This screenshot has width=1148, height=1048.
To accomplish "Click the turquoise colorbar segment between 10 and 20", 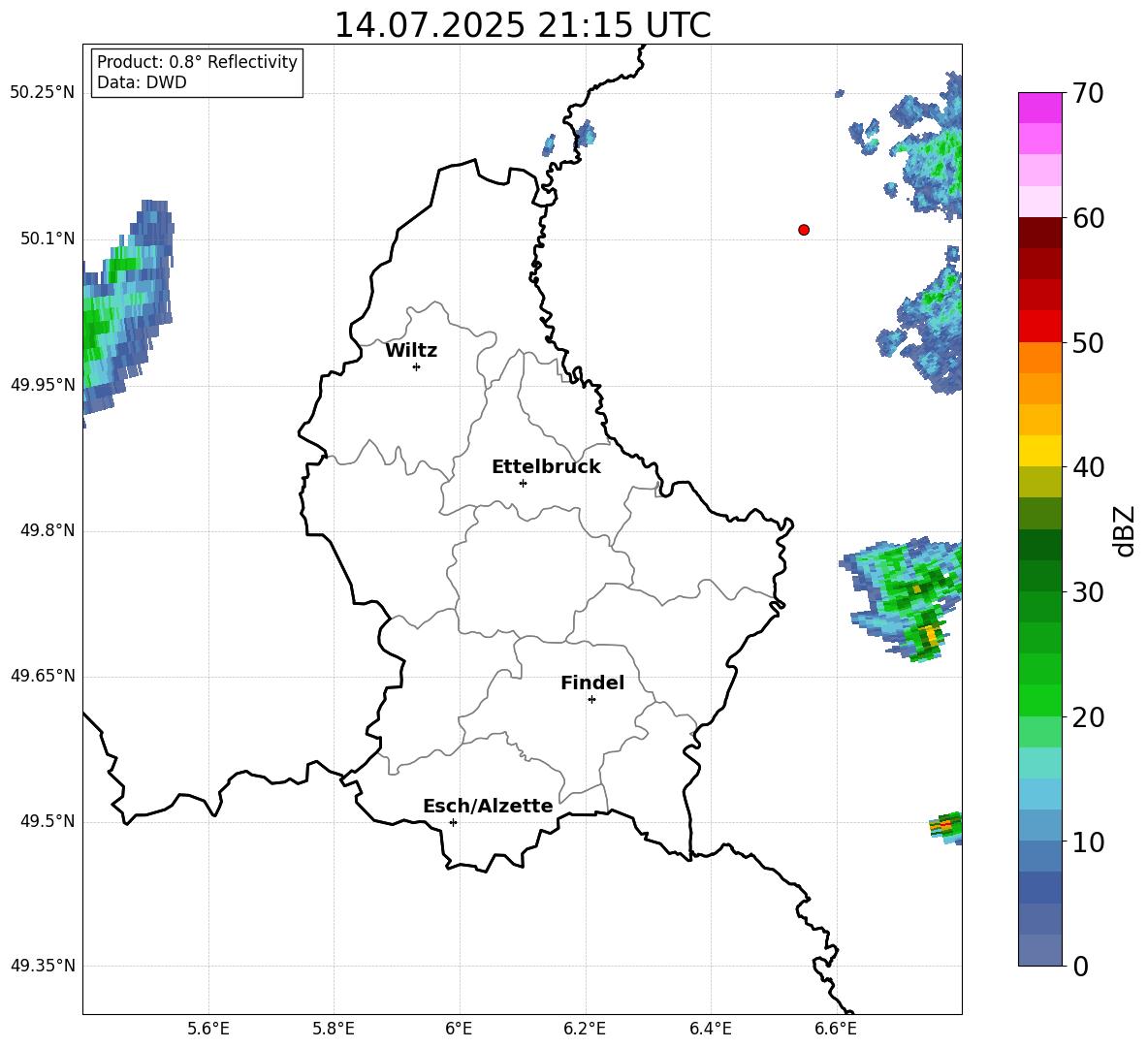I will coord(1039,763).
